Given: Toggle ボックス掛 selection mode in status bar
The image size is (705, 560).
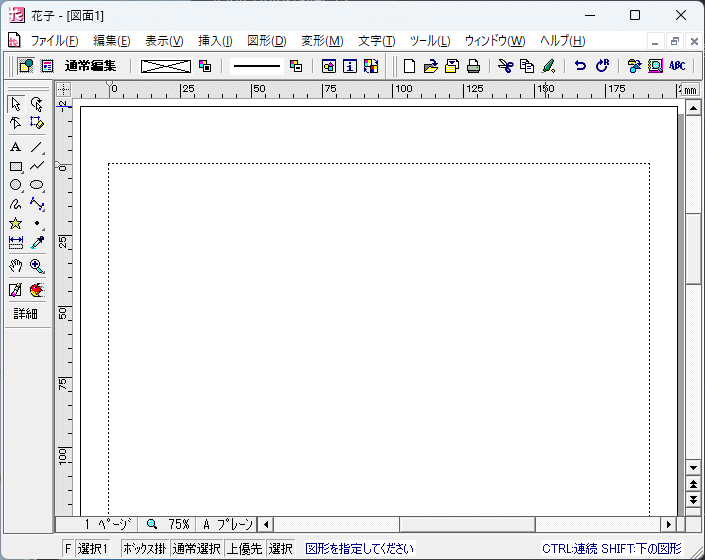Looking at the screenshot, I should click(144, 548).
